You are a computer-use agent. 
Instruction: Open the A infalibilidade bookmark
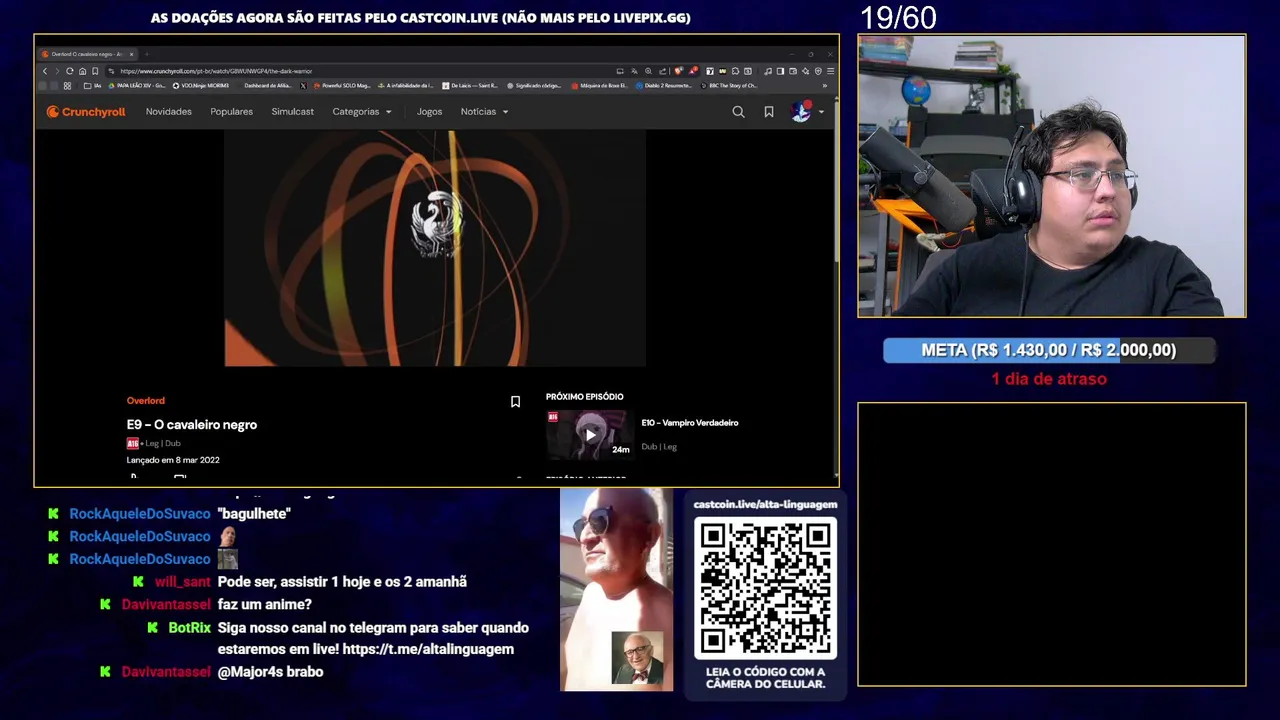coord(406,86)
